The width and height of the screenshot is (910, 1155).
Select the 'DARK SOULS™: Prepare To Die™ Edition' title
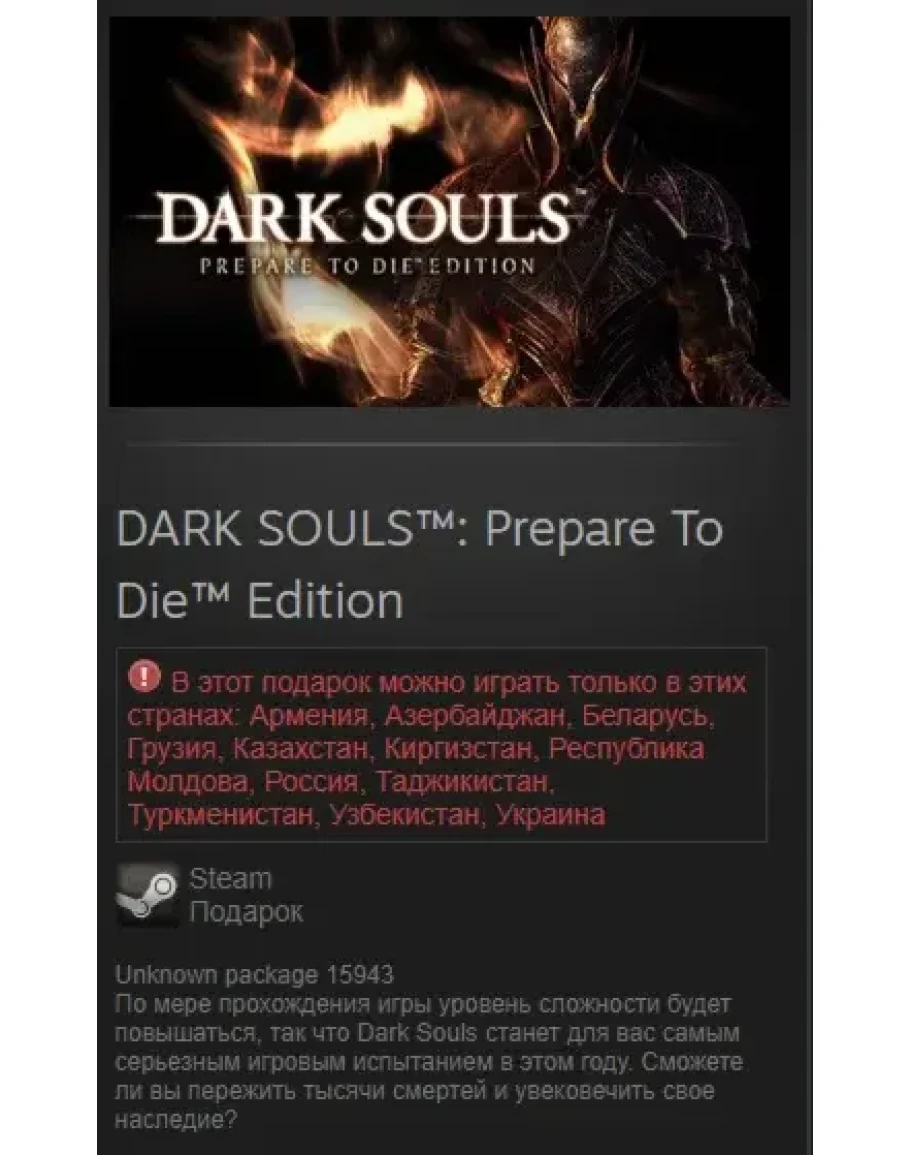pyautogui.click(x=420, y=565)
